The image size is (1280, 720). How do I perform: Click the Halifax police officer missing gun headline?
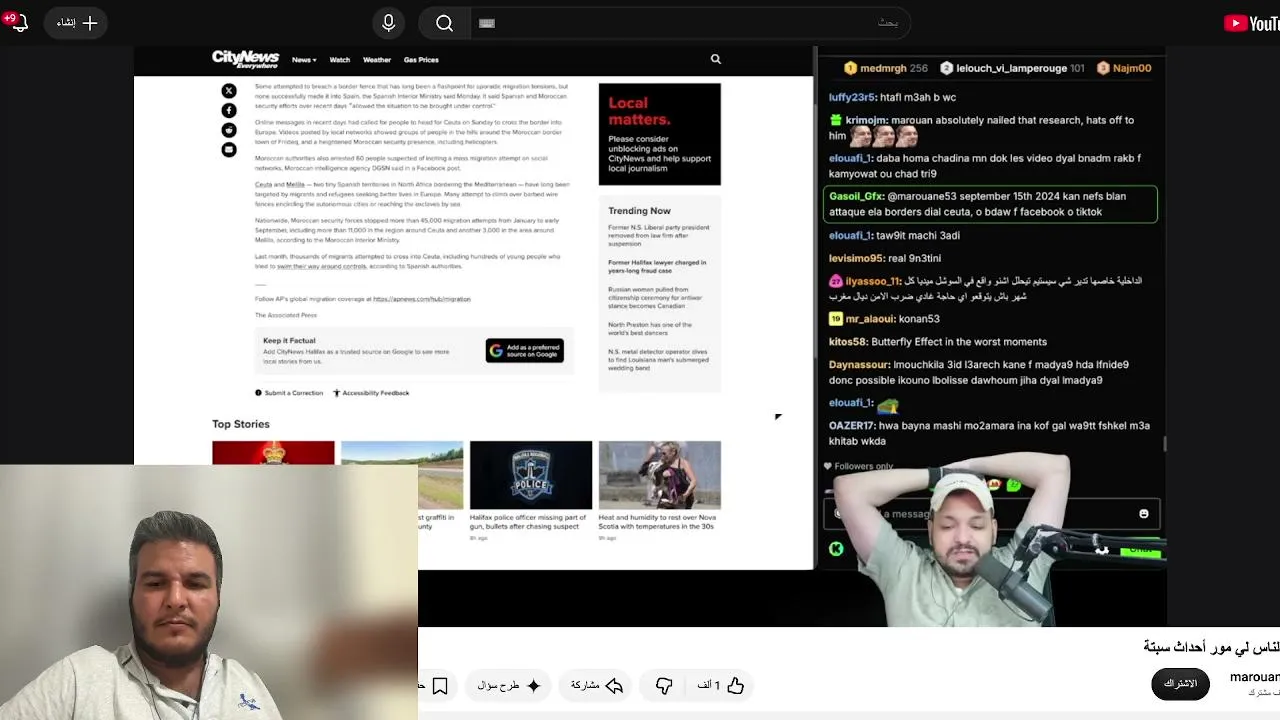(x=528, y=522)
